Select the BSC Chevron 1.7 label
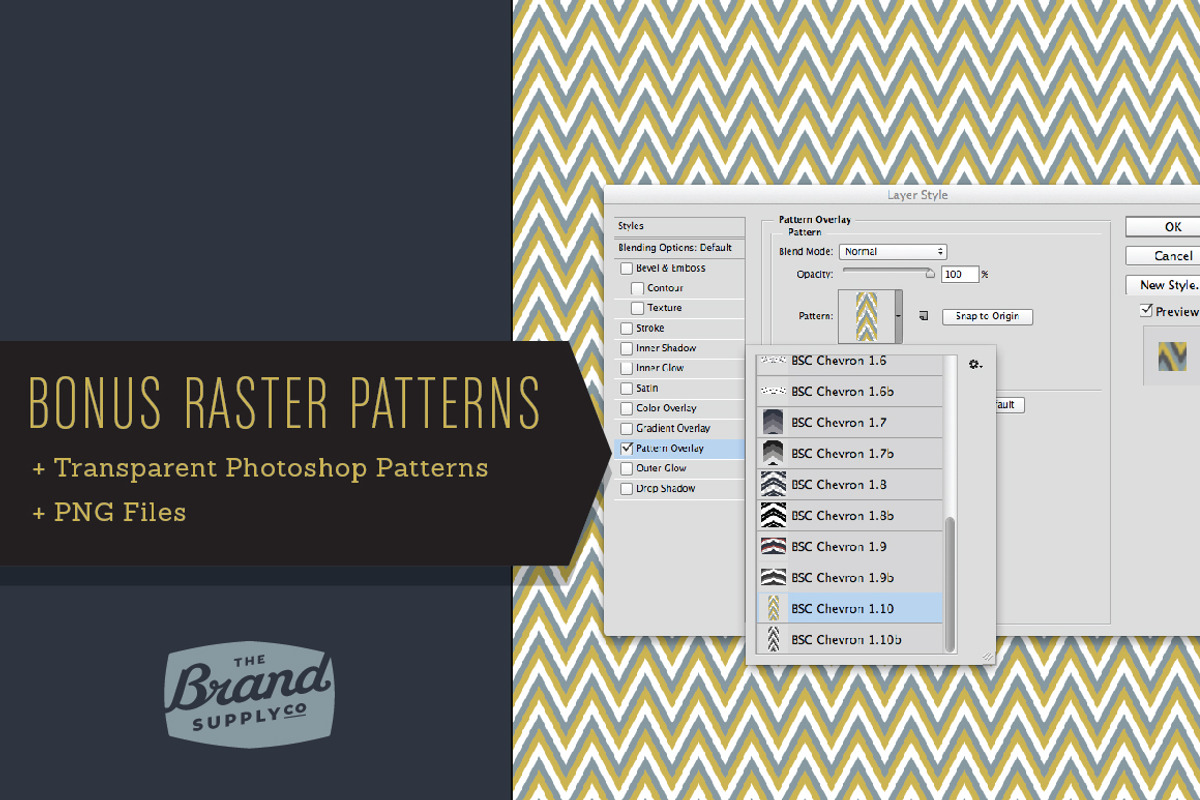 [x=838, y=422]
